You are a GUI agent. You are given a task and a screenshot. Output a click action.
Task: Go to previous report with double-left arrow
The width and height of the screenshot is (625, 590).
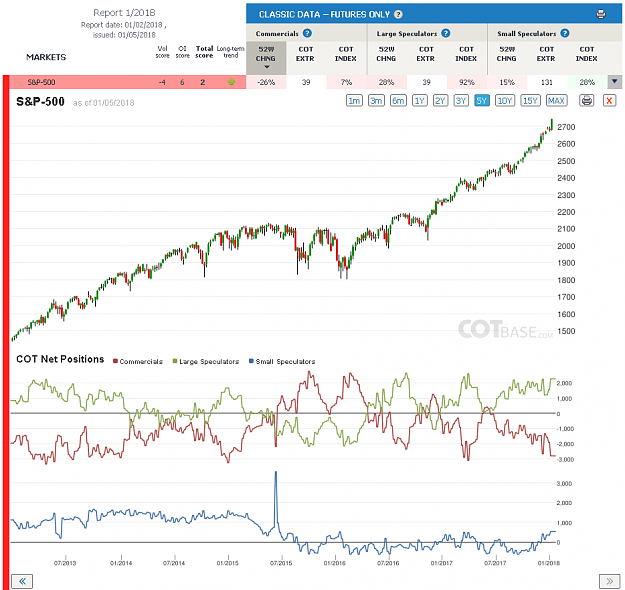tap(22, 581)
